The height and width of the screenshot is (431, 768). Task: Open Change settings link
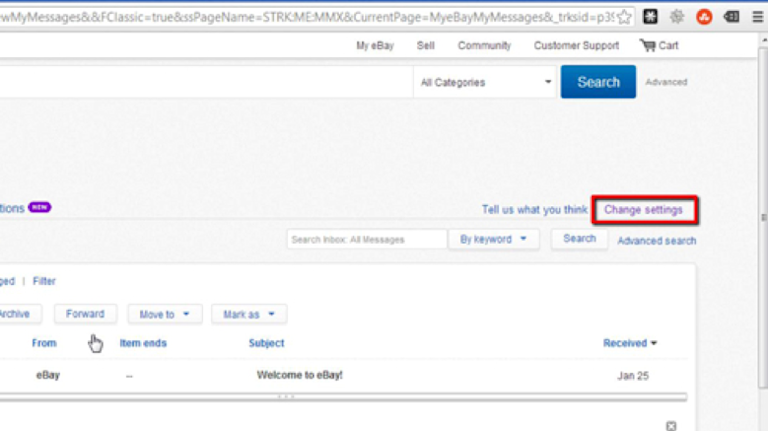pyautogui.click(x=643, y=210)
